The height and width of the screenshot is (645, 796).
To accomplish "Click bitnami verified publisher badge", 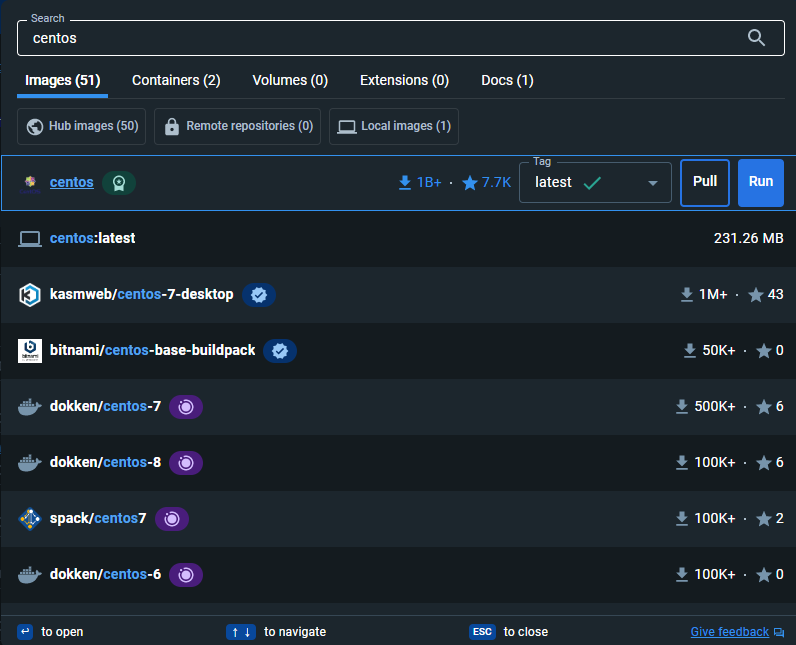I will (280, 351).
